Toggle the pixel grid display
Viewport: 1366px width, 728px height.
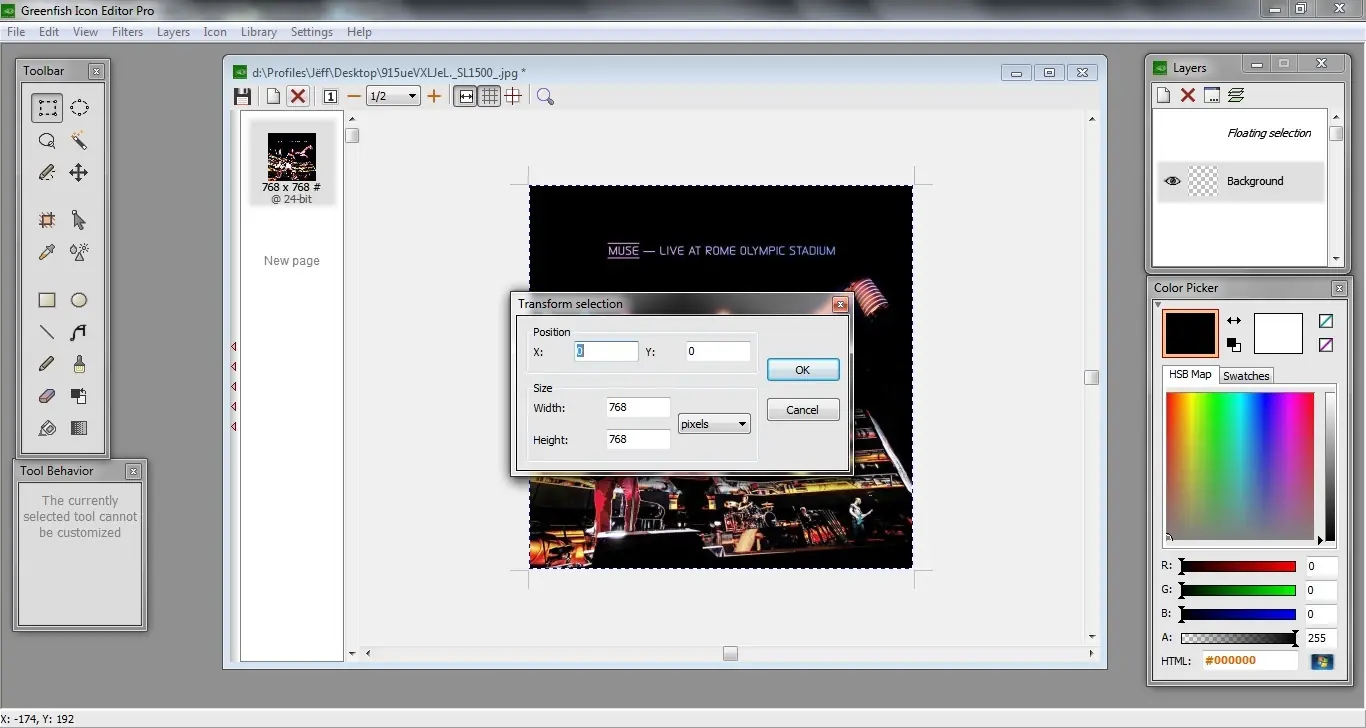(x=489, y=96)
